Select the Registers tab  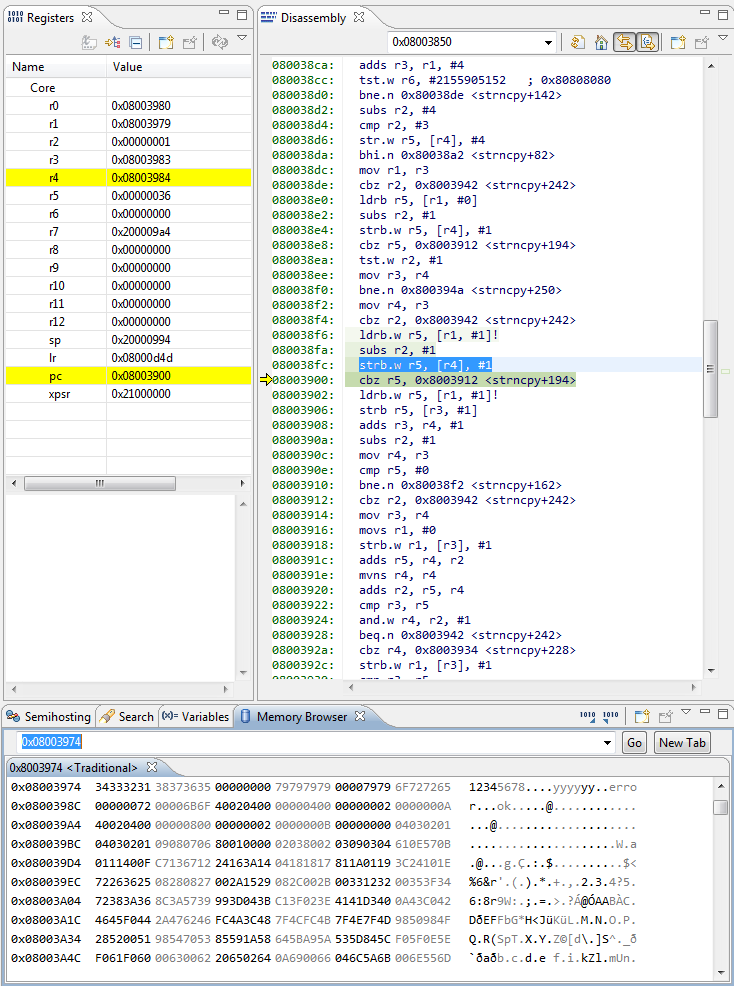point(50,18)
